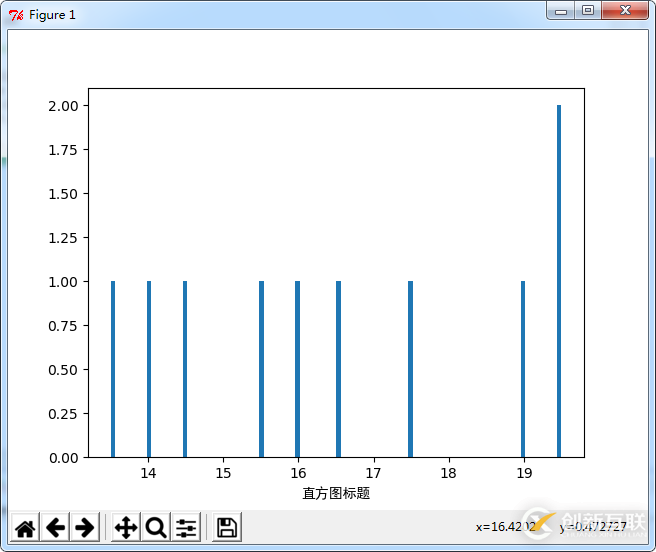This screenshot has height=552, width=656.
Task: Click the x-axis tick label 18
Action: 448,473
